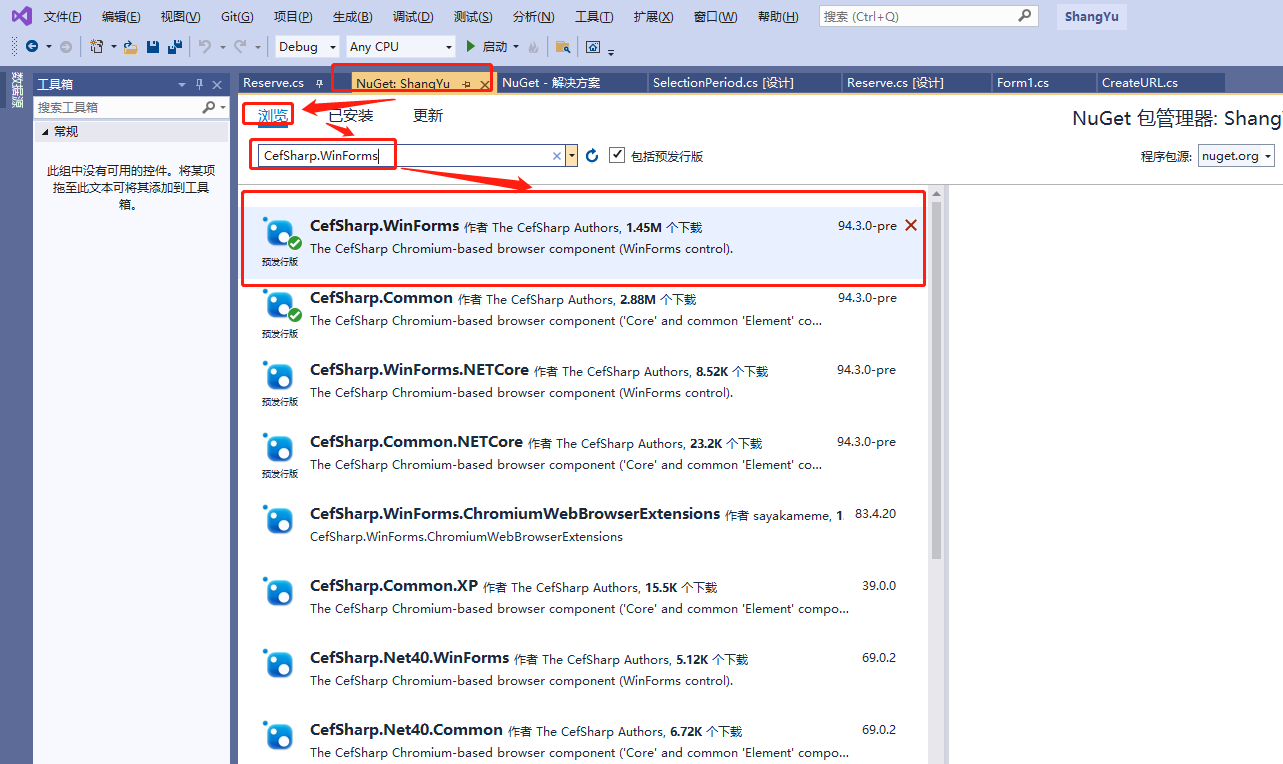This screenshot has height=764, width=1283.
Task: Click the save file disk icon
Action: [153, 47]
